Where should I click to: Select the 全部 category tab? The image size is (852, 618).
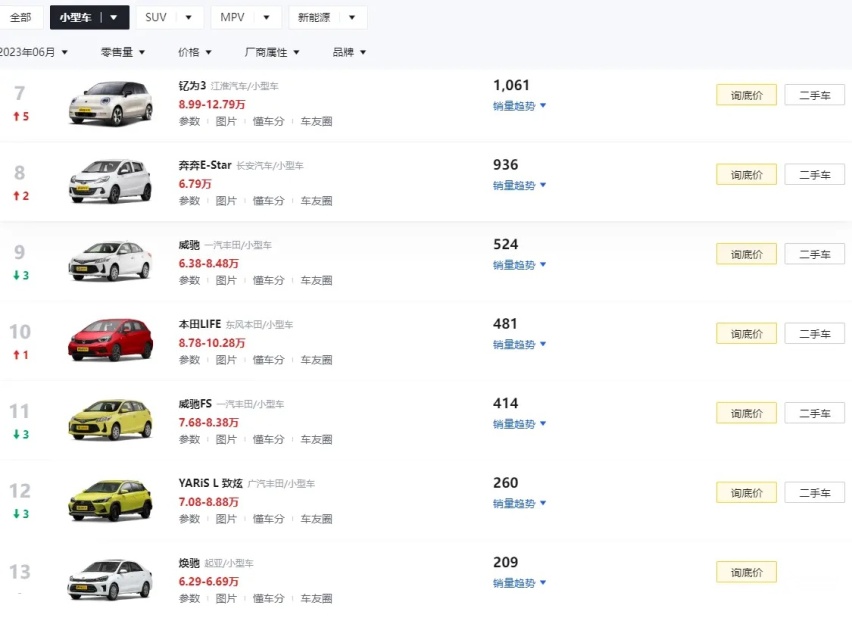tap(21, 17)
